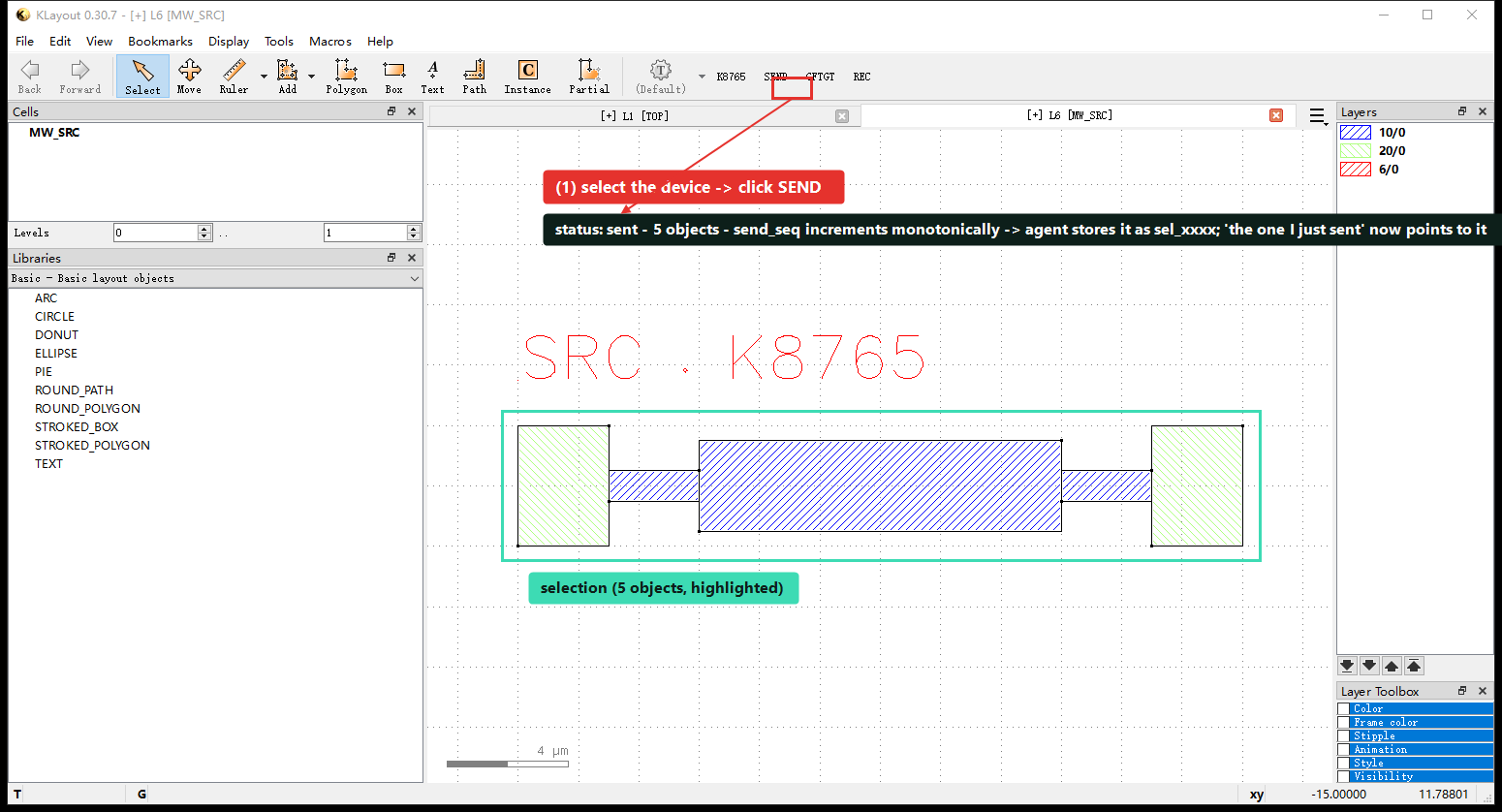
Task: Choose the Move tool
Action: (x=189, y=77)
